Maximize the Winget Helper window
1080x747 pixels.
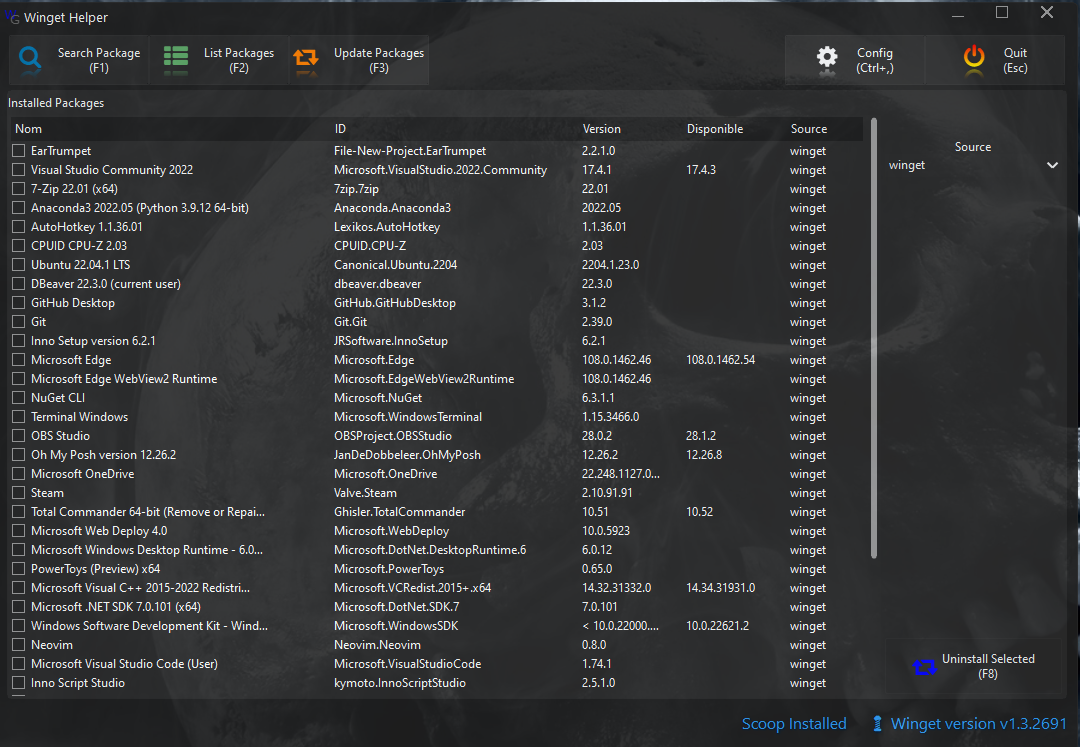1002,12
